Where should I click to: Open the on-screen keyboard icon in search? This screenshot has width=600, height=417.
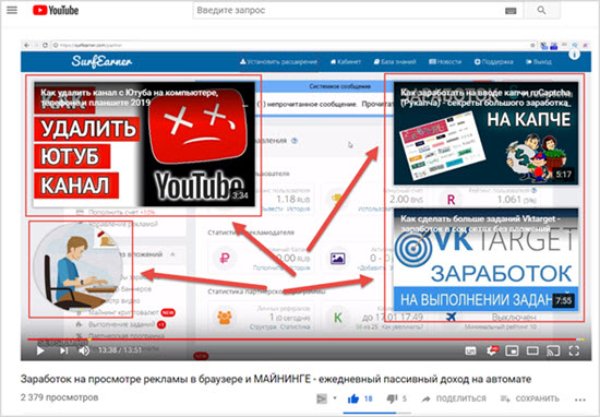[510, 11]
